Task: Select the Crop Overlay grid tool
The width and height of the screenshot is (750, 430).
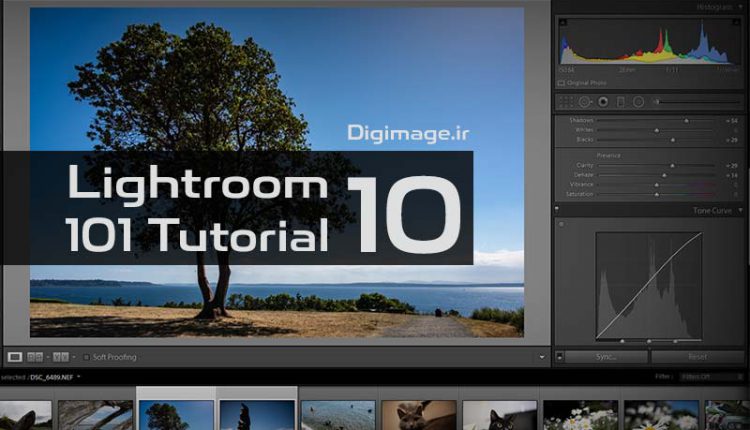Action: (567, 101)
